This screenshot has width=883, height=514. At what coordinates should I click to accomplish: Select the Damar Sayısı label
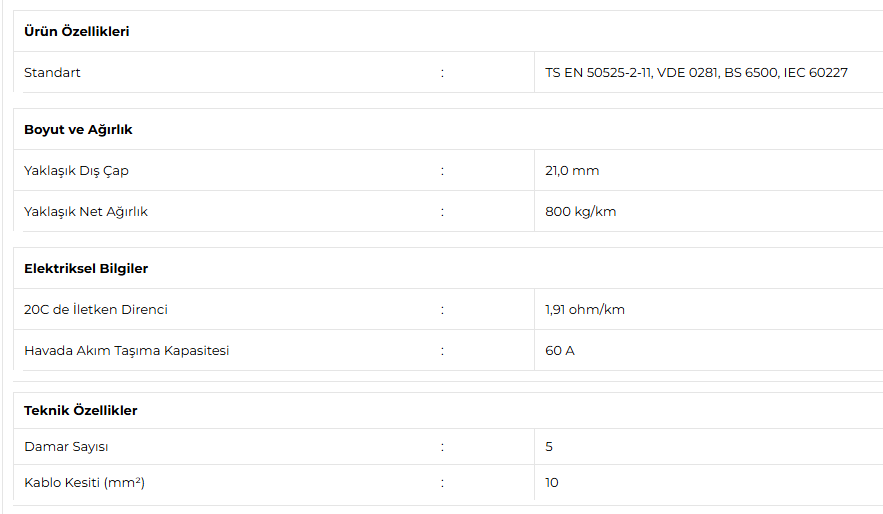coord(66,447)
